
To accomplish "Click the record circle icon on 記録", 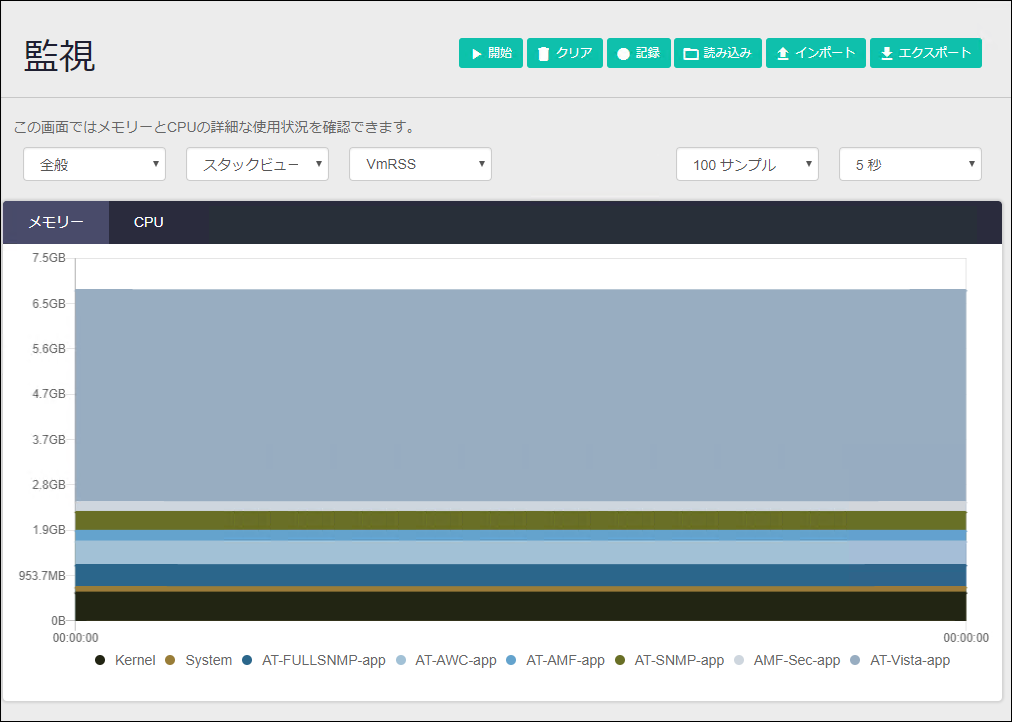I will coord(623,54).
